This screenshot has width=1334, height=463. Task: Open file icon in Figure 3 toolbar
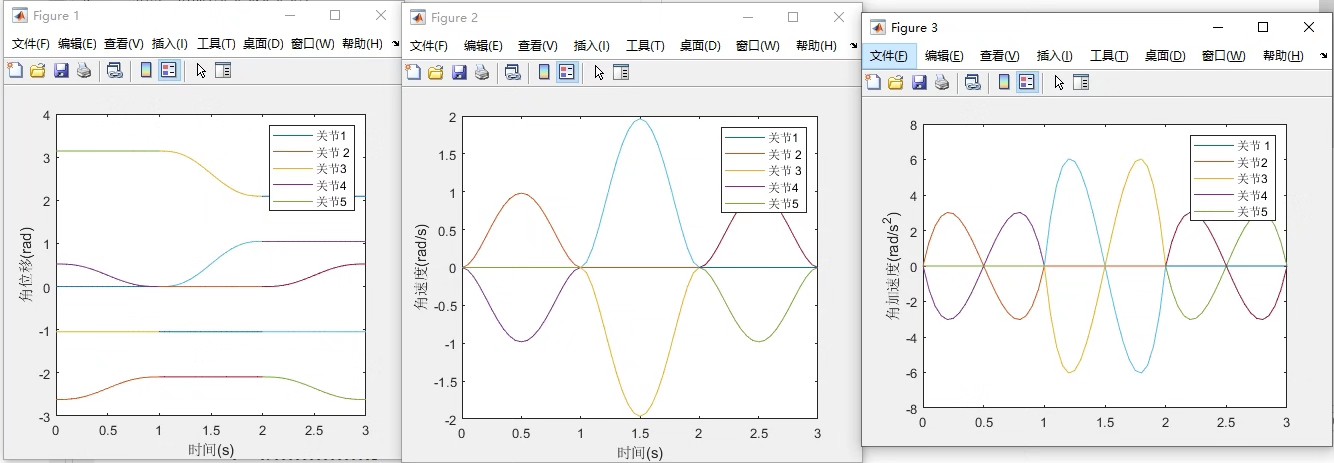tap(896, 82)
